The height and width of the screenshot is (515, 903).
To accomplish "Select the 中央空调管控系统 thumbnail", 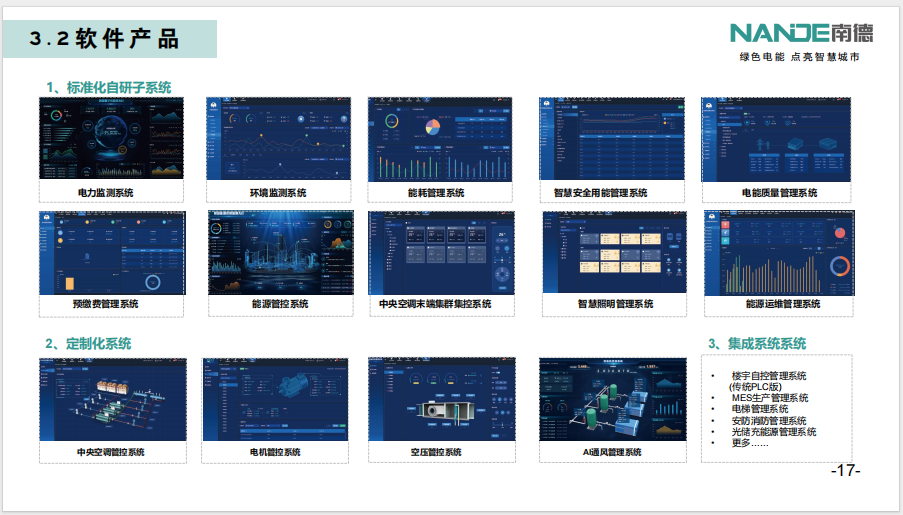I will [x=111, y=399].
